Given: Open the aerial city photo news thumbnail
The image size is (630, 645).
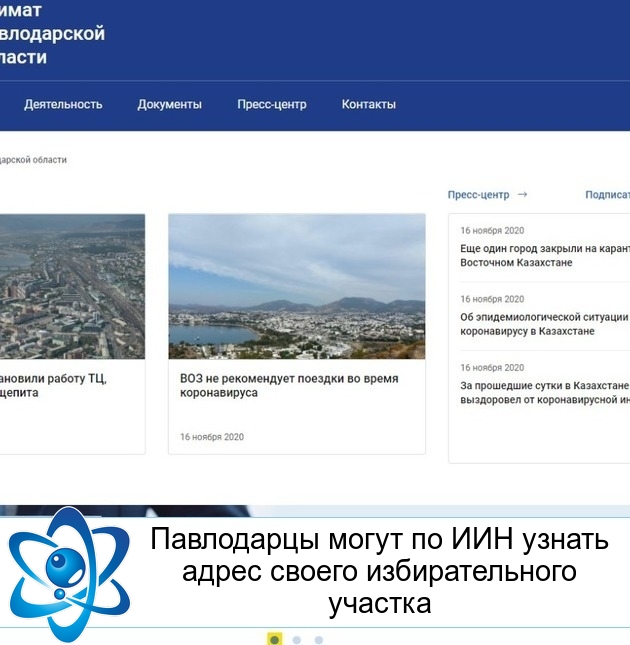Looking at the screenshot, I should point(72,286).
